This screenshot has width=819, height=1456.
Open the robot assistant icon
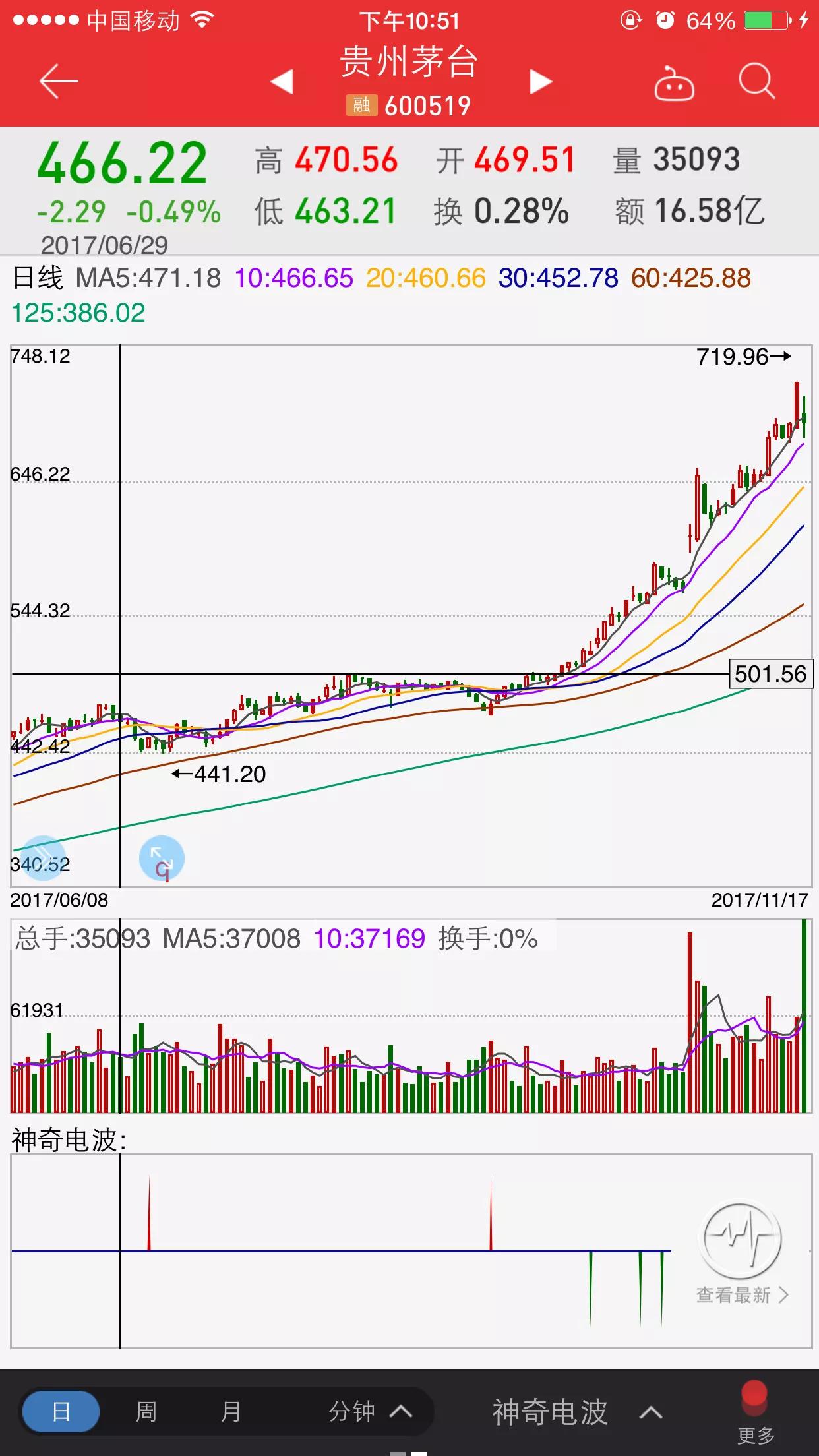674,83
